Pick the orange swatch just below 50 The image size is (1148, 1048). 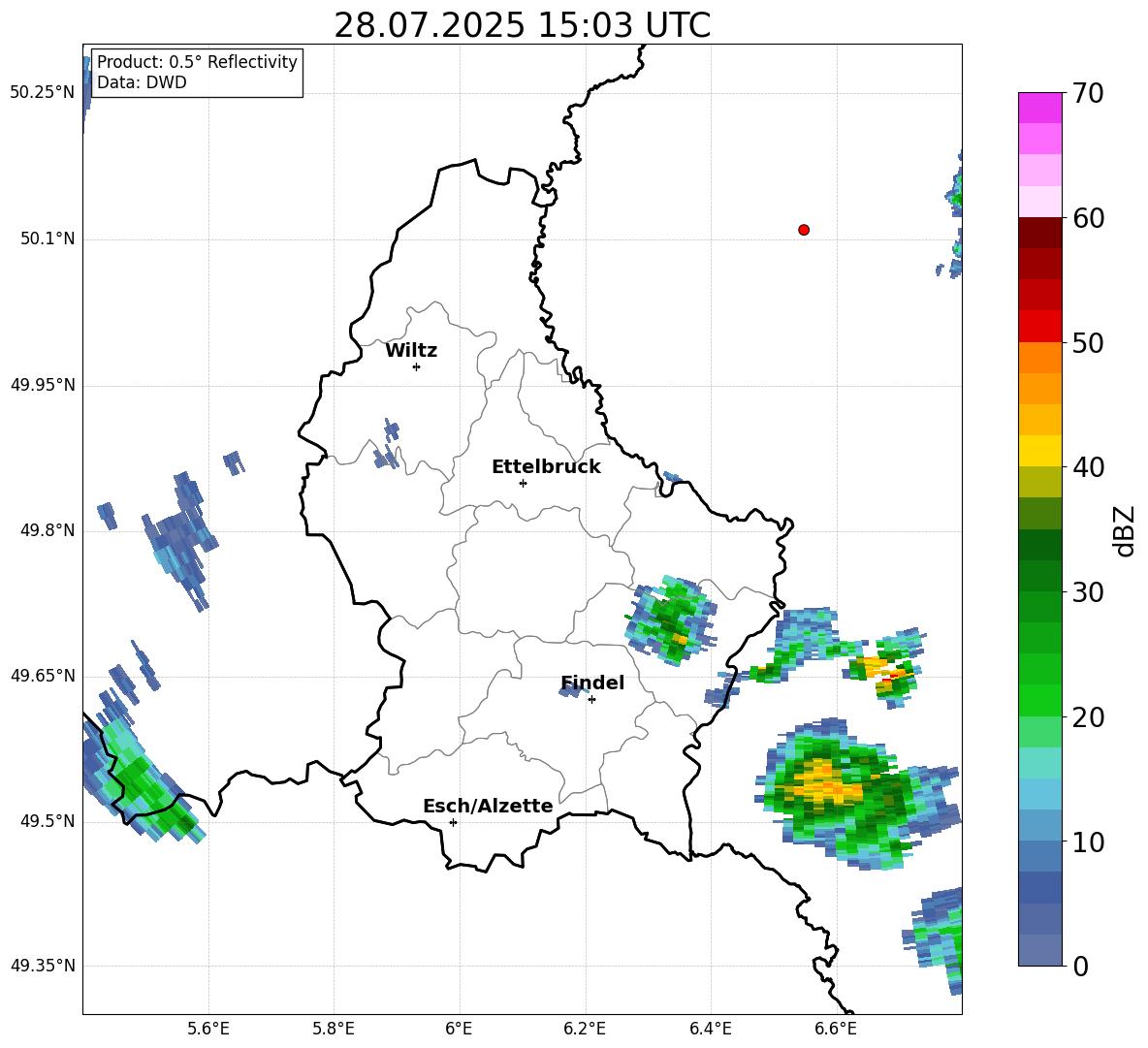point(1039,358)
